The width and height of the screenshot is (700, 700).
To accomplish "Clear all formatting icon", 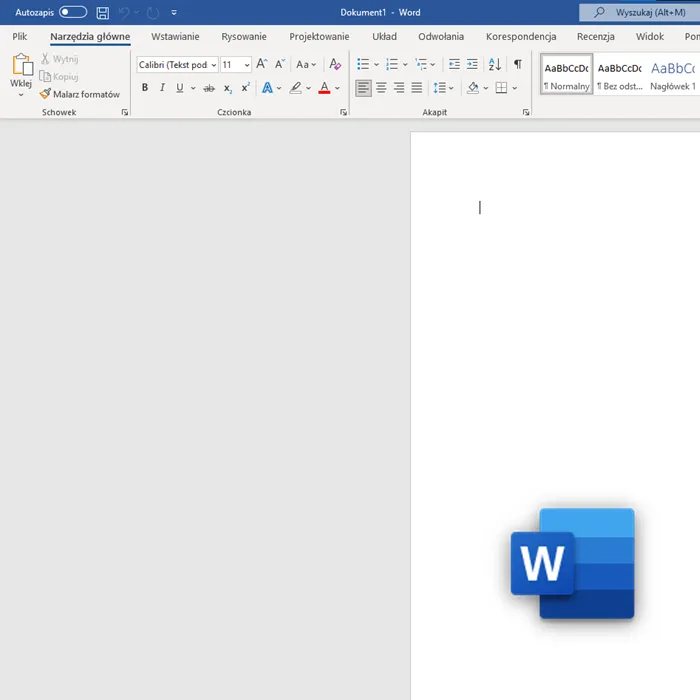I will (335, 64).
